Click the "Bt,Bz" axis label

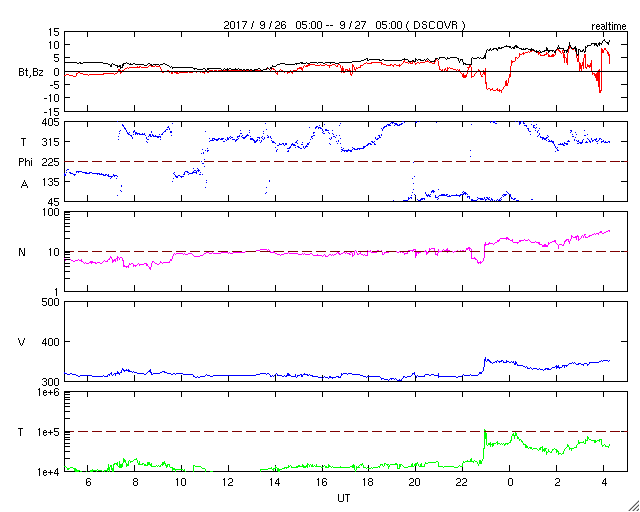31,72
